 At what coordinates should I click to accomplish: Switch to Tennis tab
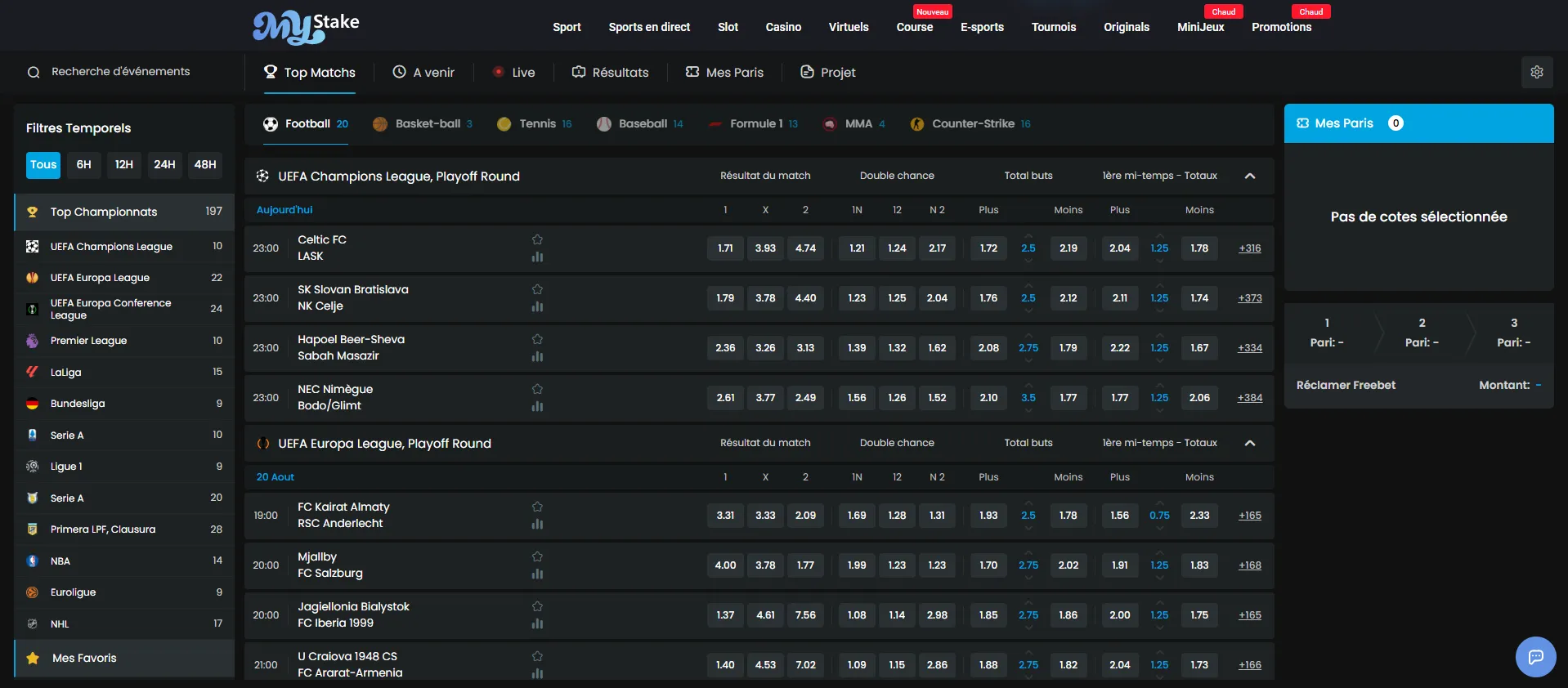(x=534, y=124)
